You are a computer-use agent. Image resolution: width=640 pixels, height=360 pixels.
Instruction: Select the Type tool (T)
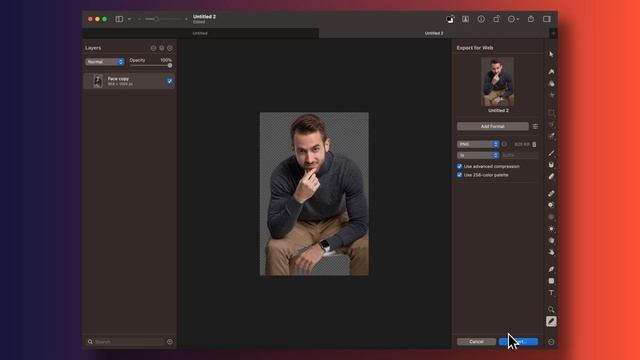coord(551,293)
